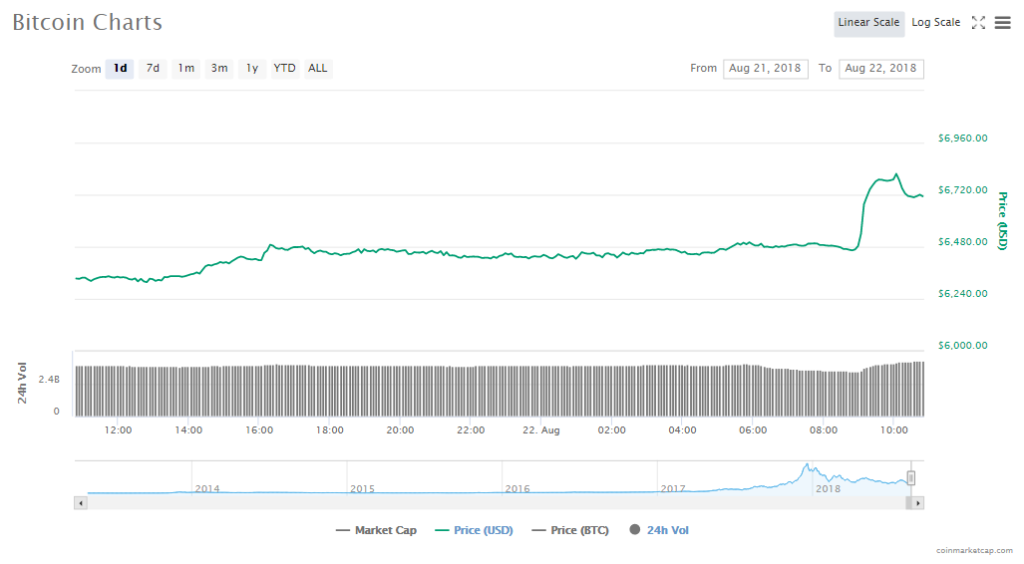Open the chart hamburger context menu
The height and width of the screenshot is (564, 1024).
pos(1002,23)
